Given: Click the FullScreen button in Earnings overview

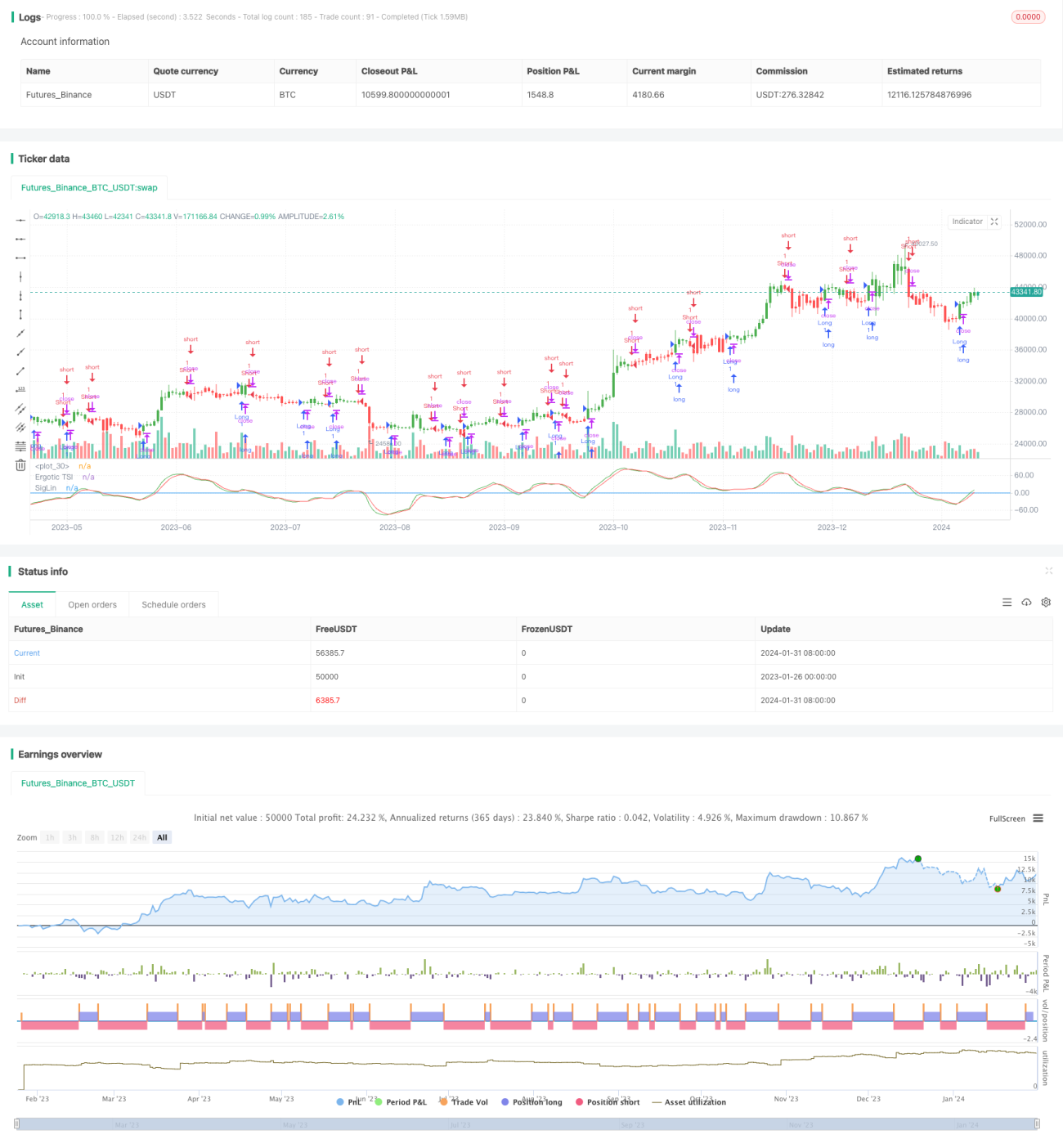Looking at the screenshot, I should click(x=1007, y=818).
